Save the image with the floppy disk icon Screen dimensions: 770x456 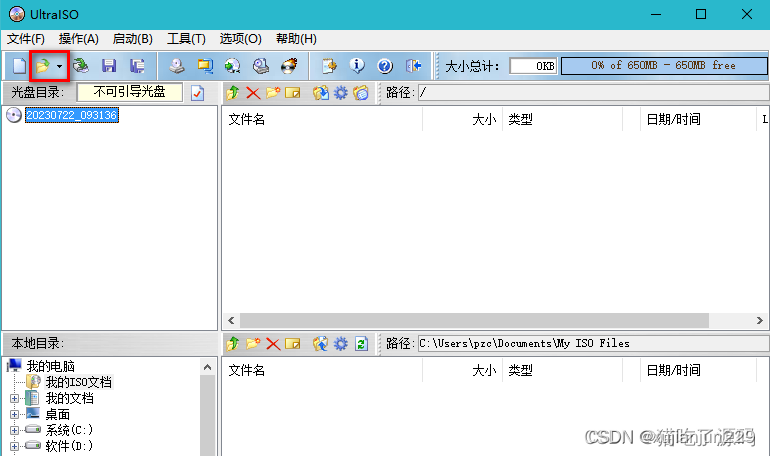coord(109,66)
